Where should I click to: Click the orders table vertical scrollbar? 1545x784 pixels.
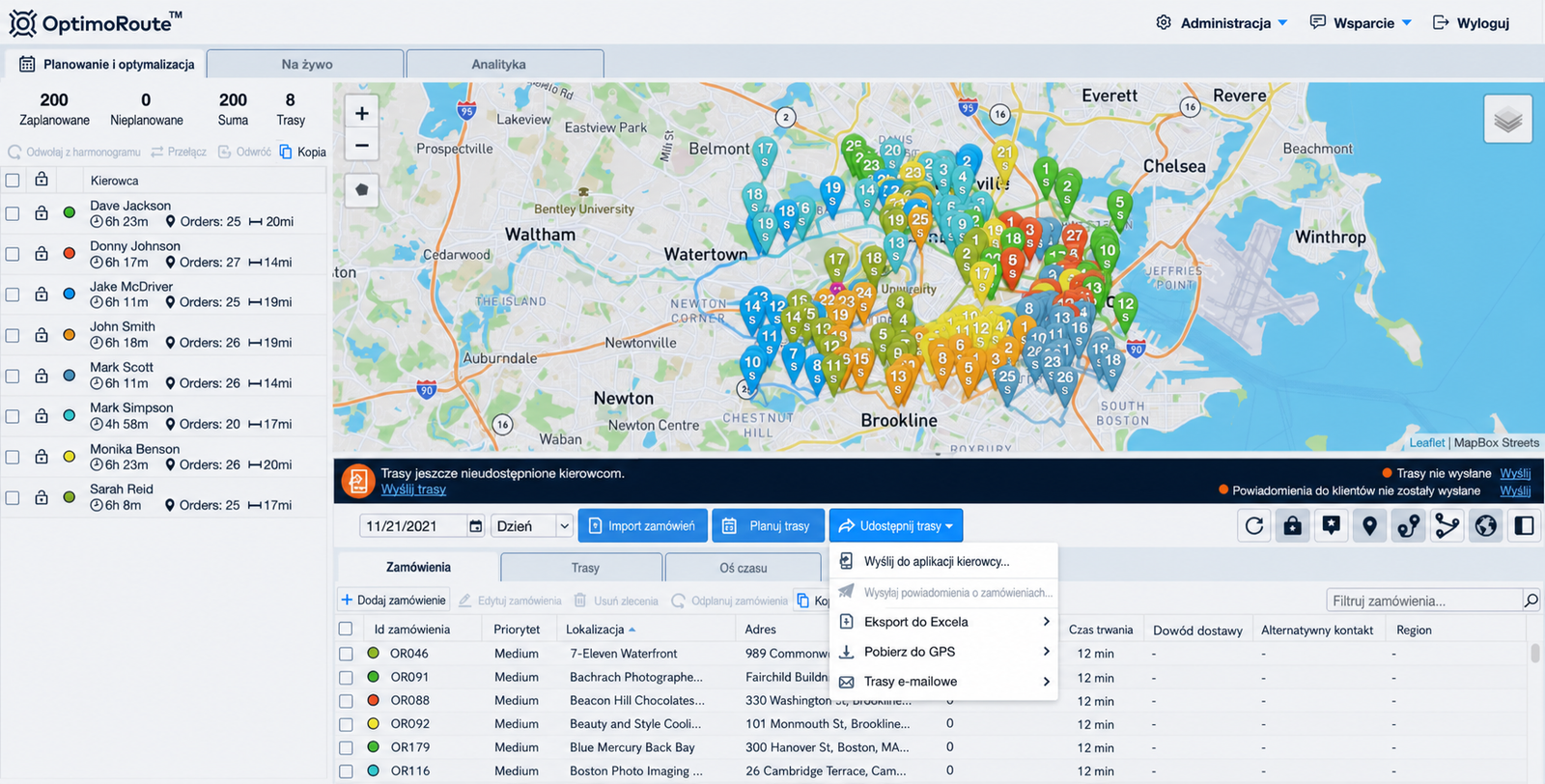point(1535,654)
